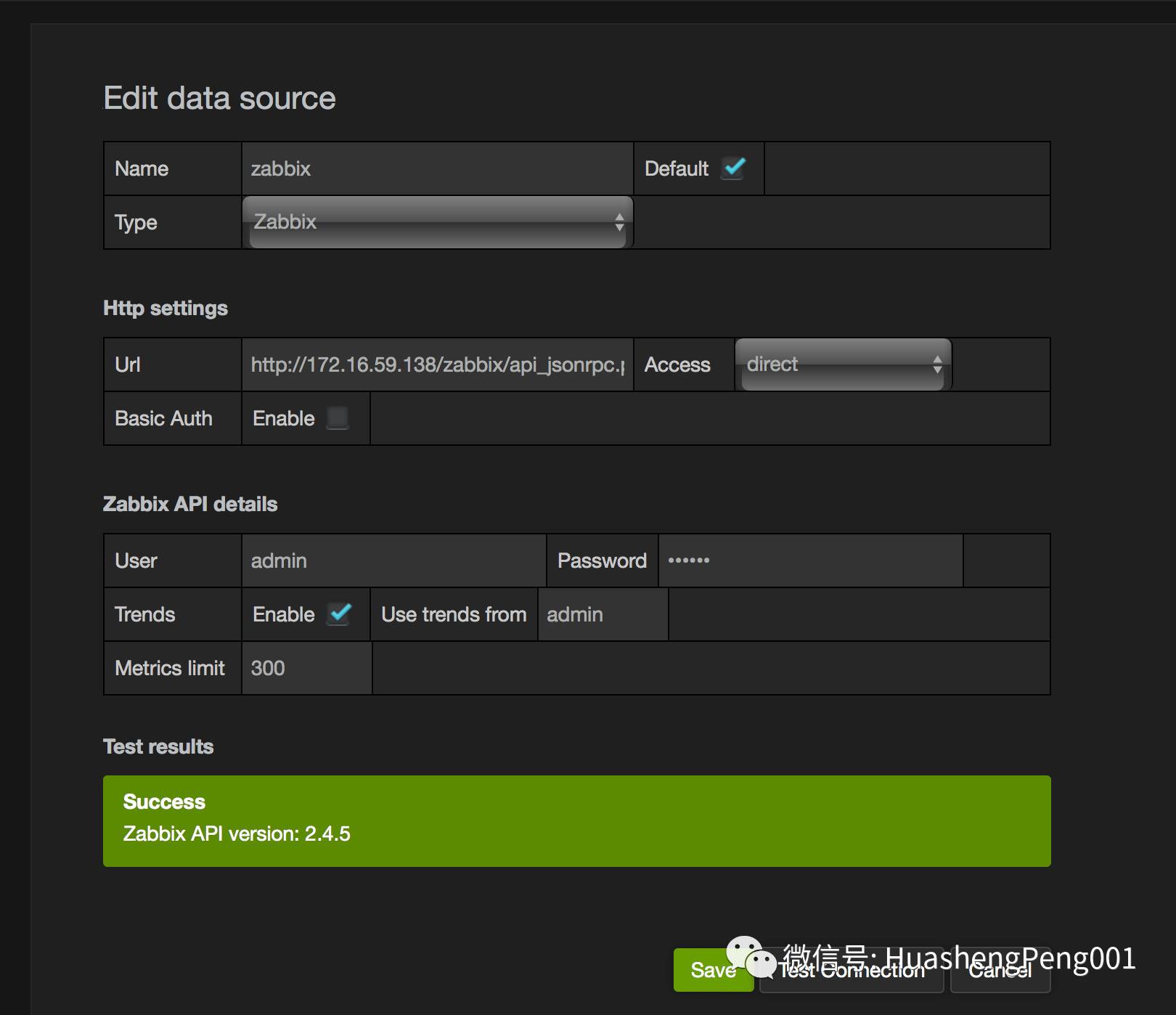The height and width of the screenshot is (1015, 1176).
Task: Toggle the Trends Enable checkbox
Action: pyautogui.click(x=340, y=614)
